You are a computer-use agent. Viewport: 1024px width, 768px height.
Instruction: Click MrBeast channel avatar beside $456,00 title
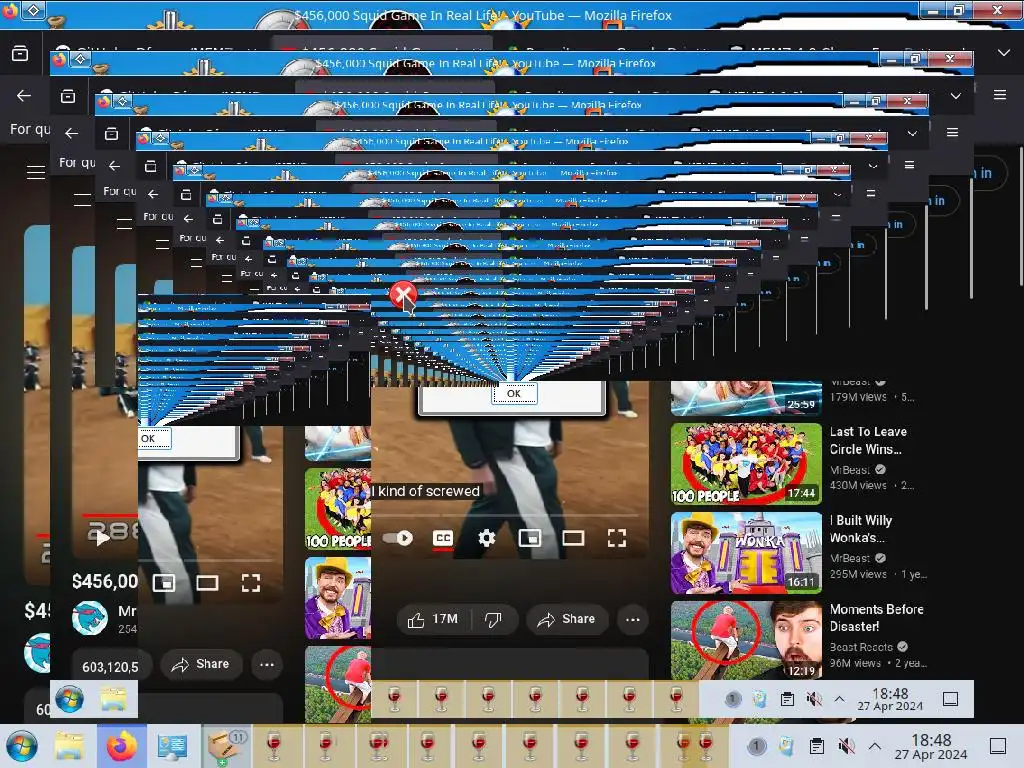pos(89,618)
